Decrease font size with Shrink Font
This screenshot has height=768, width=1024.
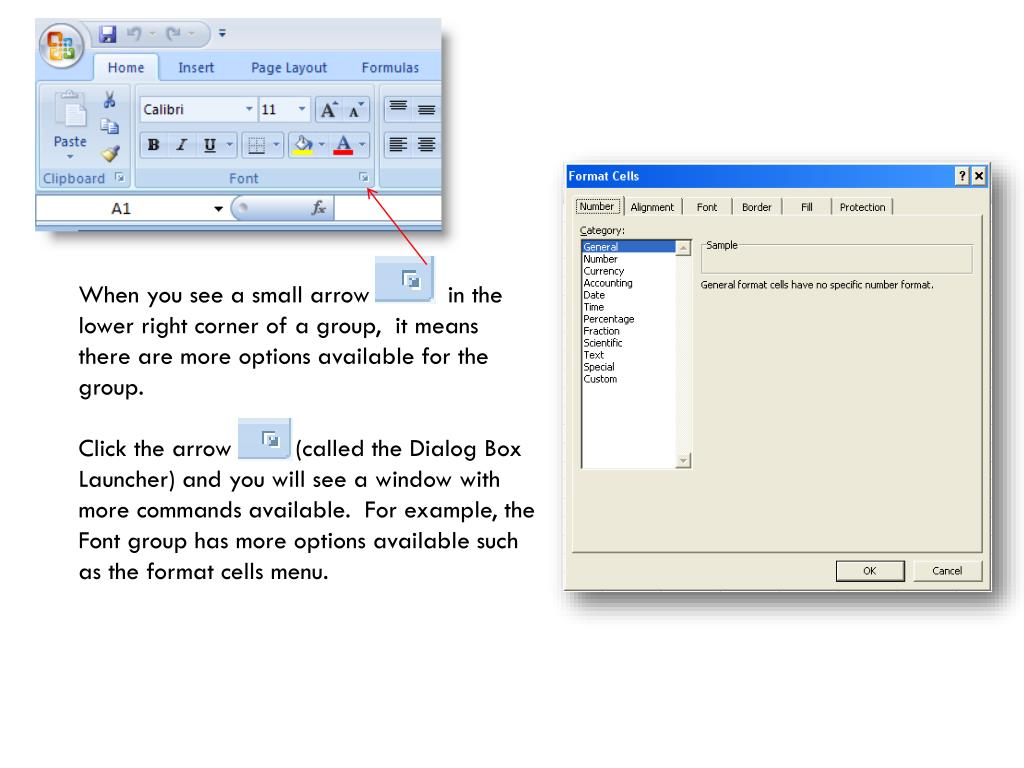tap(356, 110)
